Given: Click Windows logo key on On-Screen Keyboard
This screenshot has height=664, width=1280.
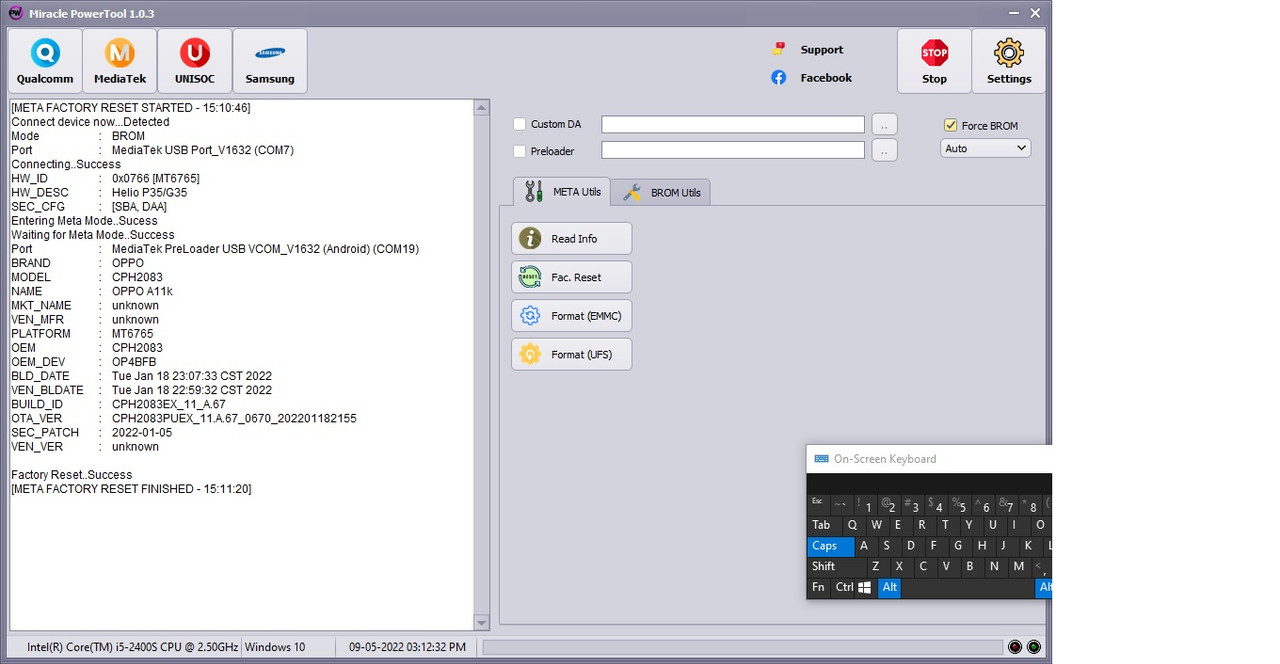Looking at the screenshot, I should click(x=865, y=588).
